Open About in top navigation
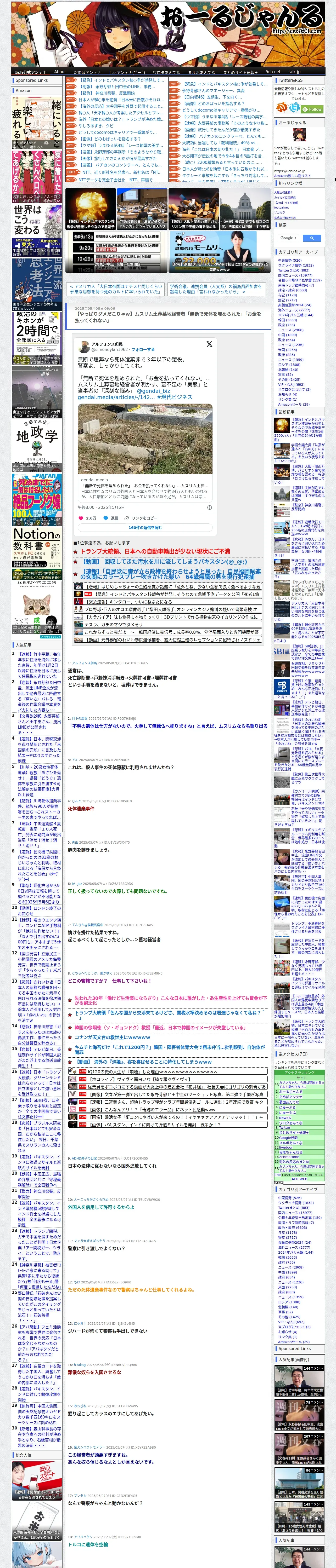 click(60, 72)
